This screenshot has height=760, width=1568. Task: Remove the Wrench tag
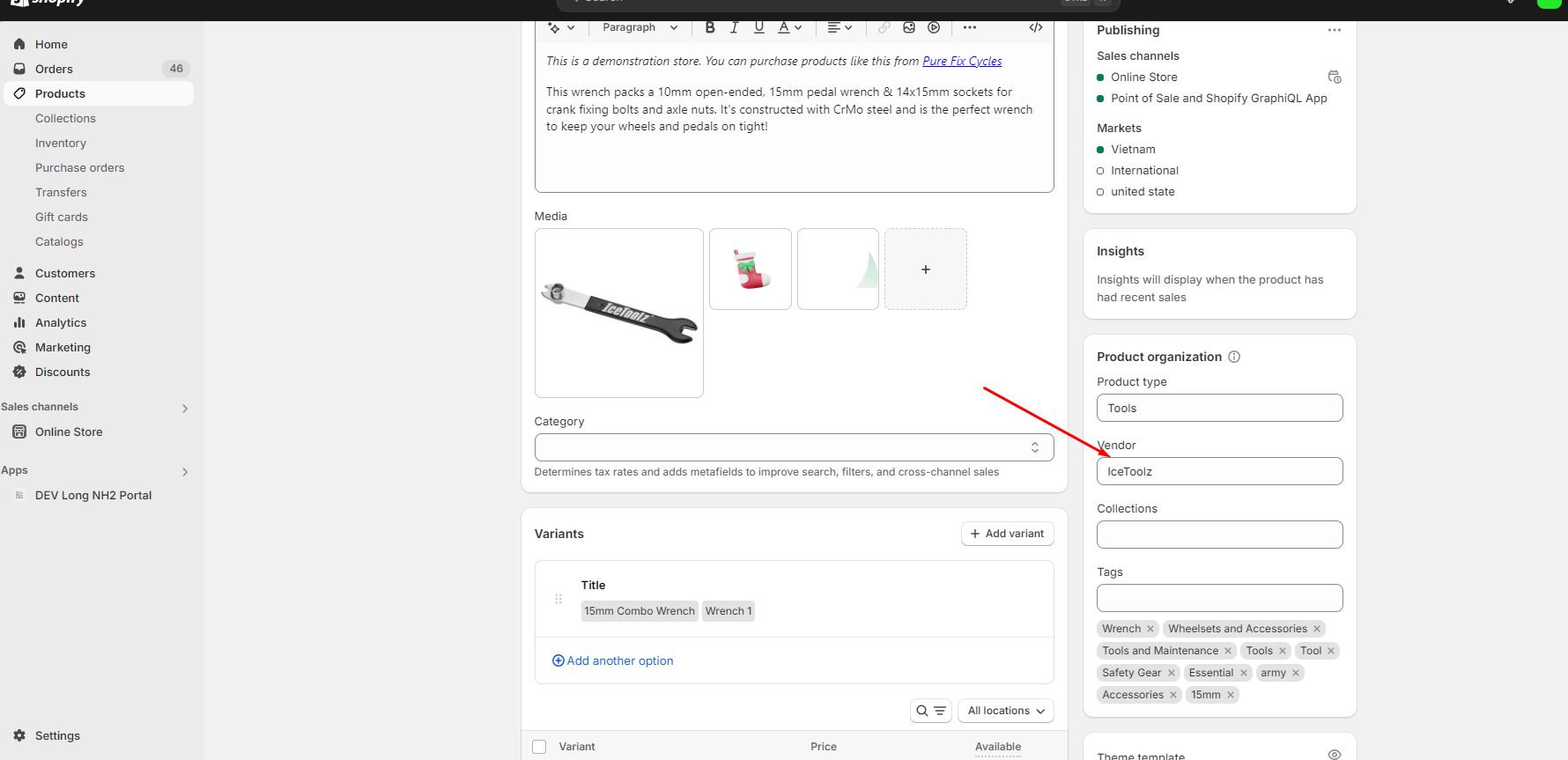1150,629
